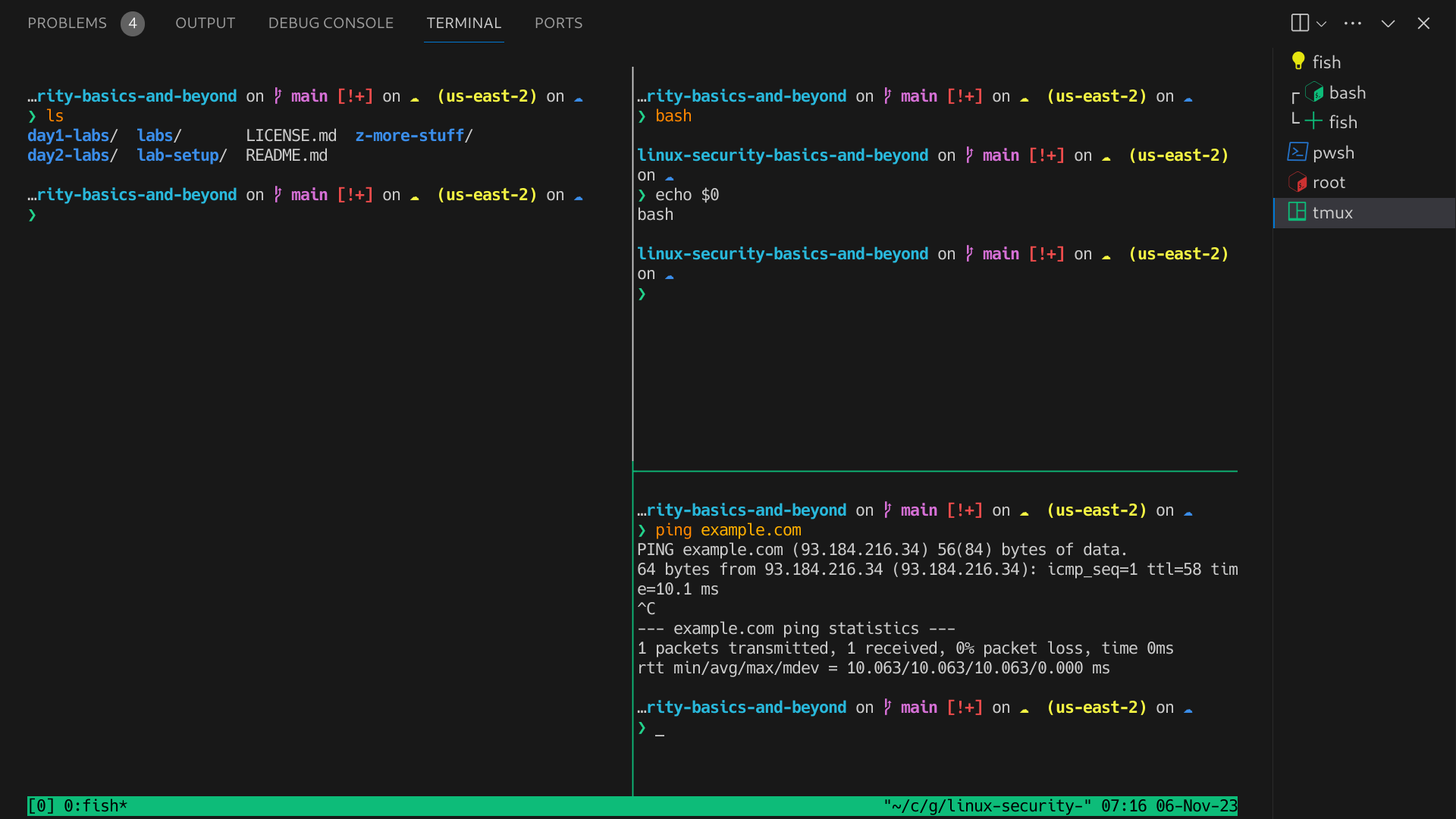The height and width of the screenshot is (819, 1456).
Task: Click the red root terminal icon
Action: 1298,182
